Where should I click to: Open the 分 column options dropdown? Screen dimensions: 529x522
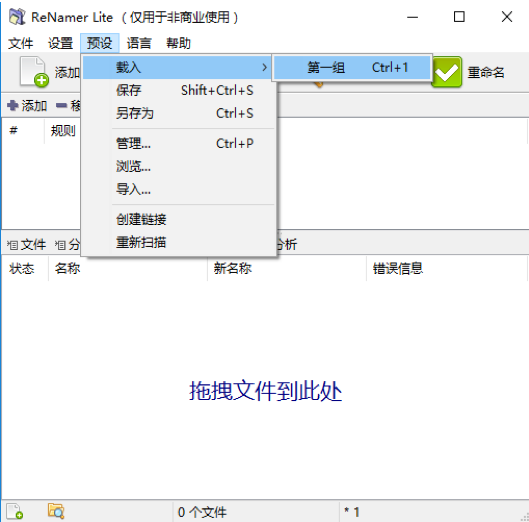point(67,245)
